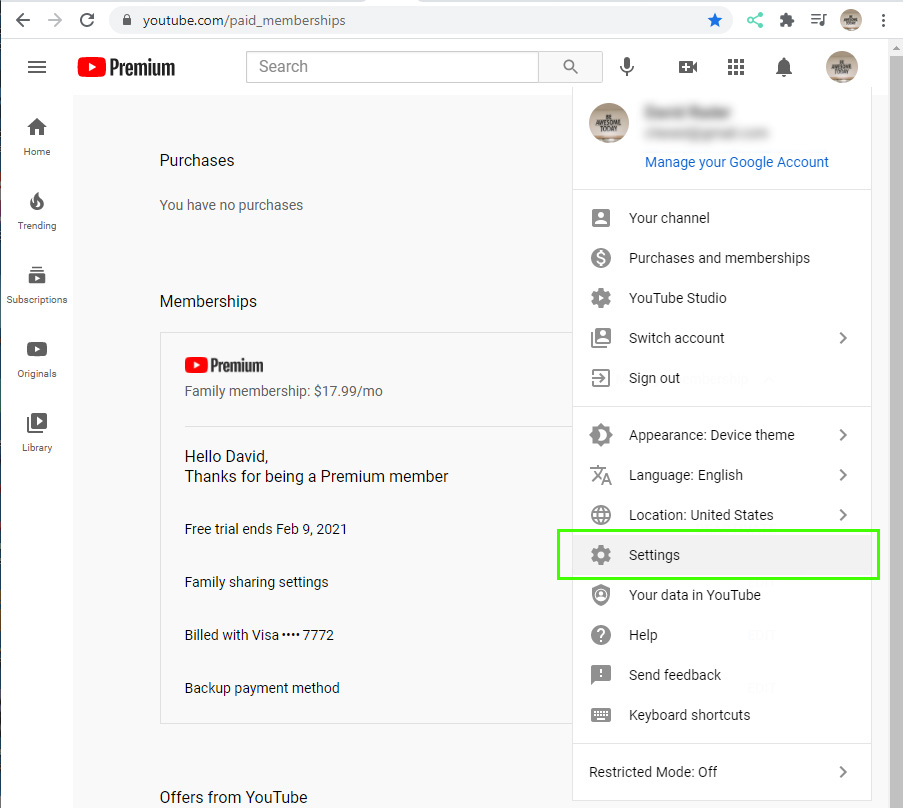Click Free trial ends Feb 9, 2021
The height and width of the screenshot is (808, 903).
[265, 529]
